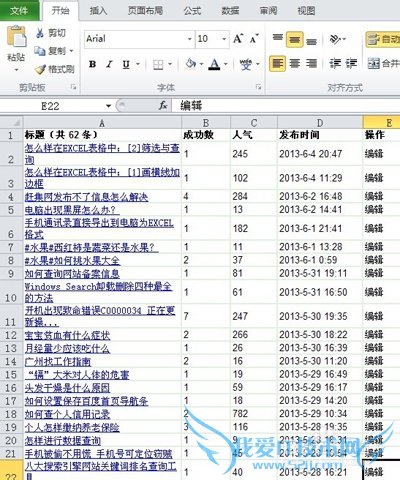This screenshot has height=480, width=400.
Task: Decrease font size with the small A icon
Action: pyautogui.click(x=254, y=39)
